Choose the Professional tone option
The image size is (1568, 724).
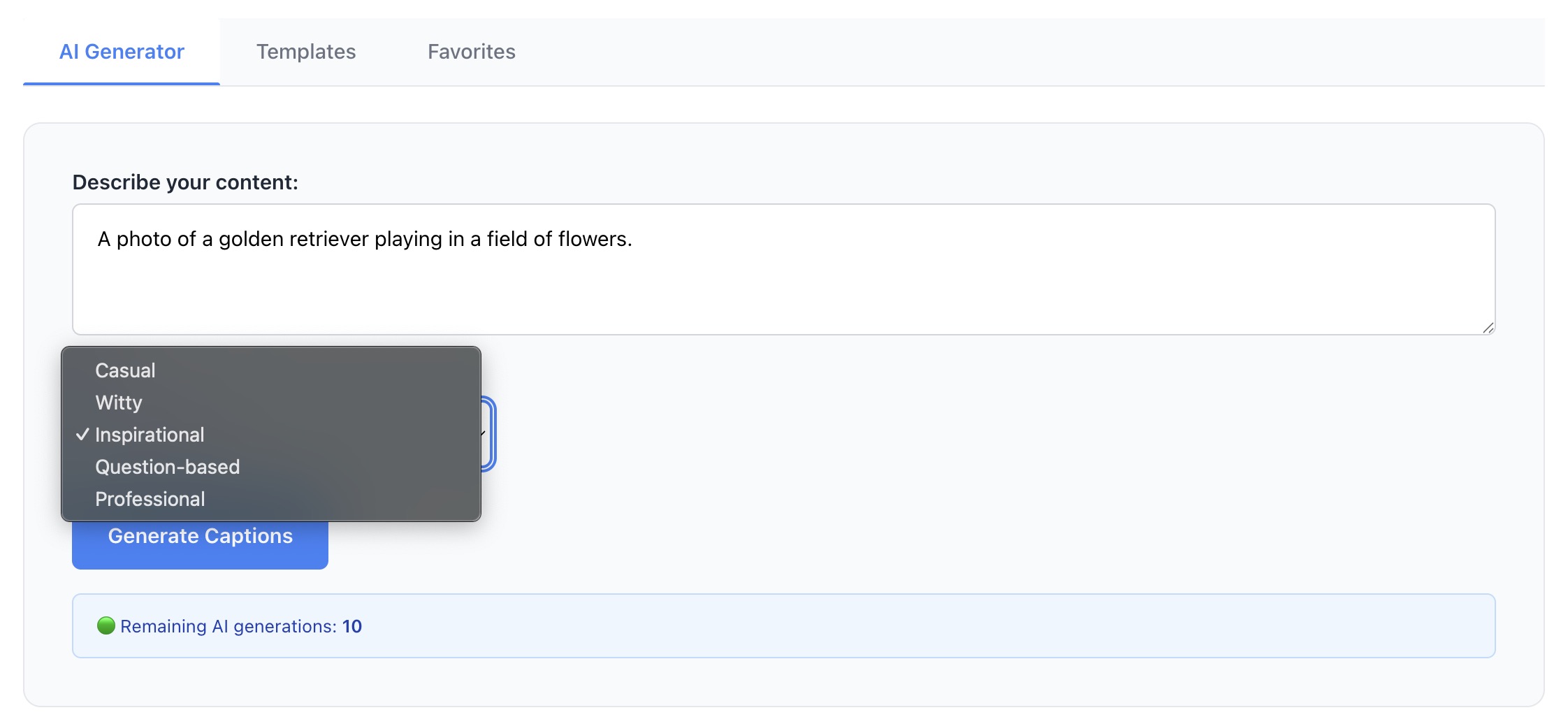271,499
